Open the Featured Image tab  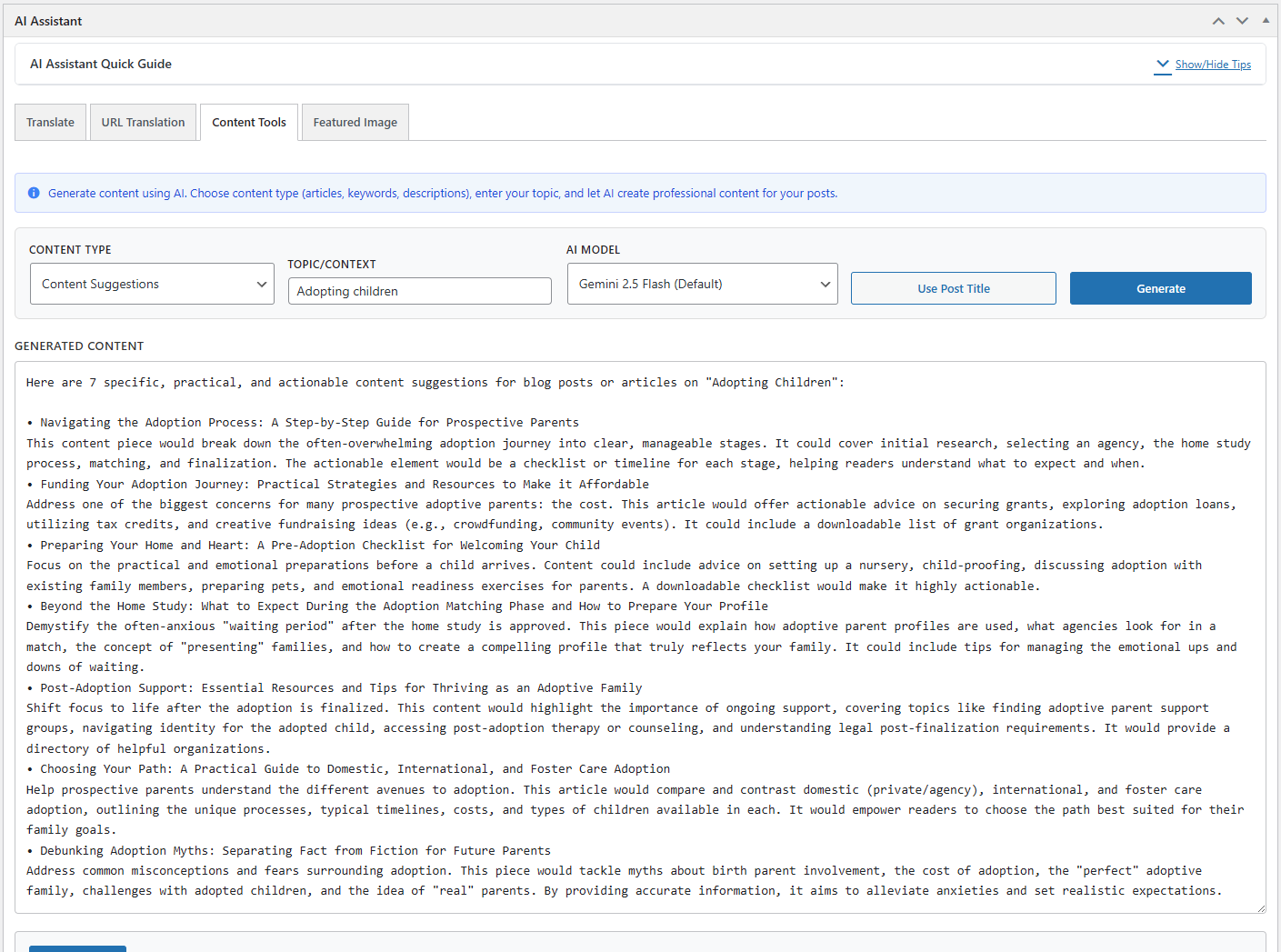pyautogui.click(x=355, y=122)
